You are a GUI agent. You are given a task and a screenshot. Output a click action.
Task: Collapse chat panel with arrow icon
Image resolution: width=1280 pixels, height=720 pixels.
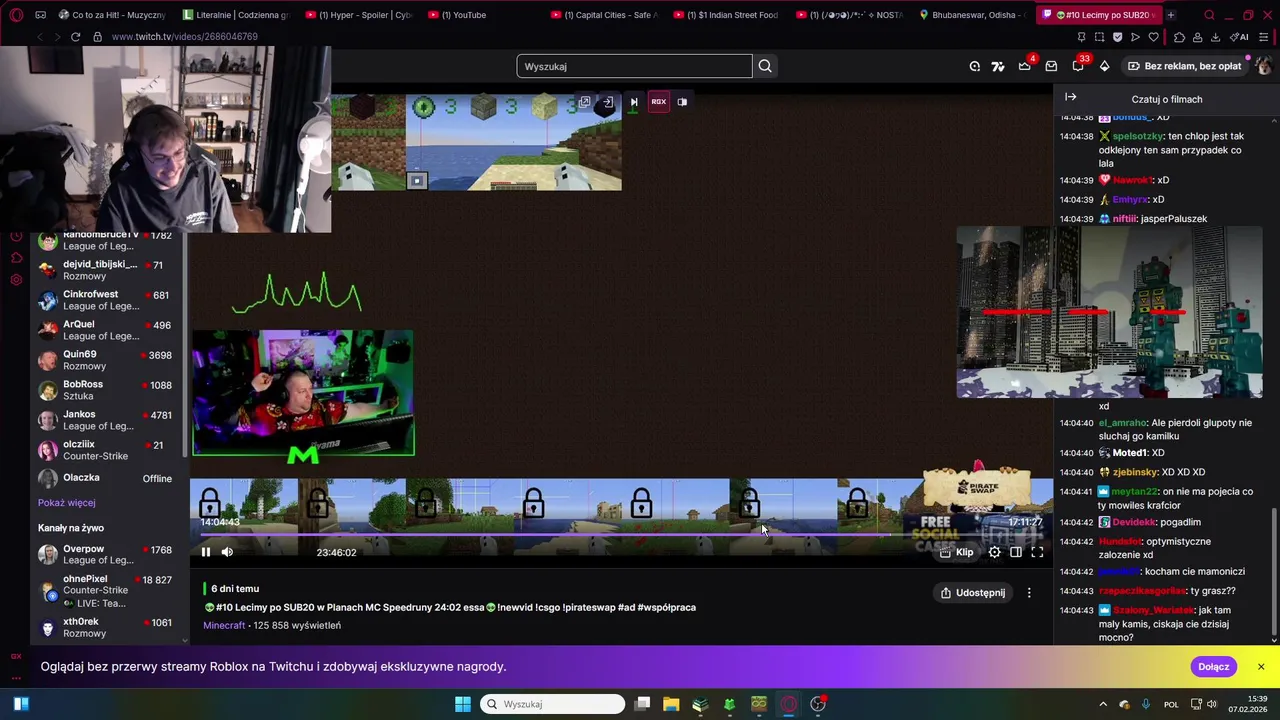tap(1070, 97)
